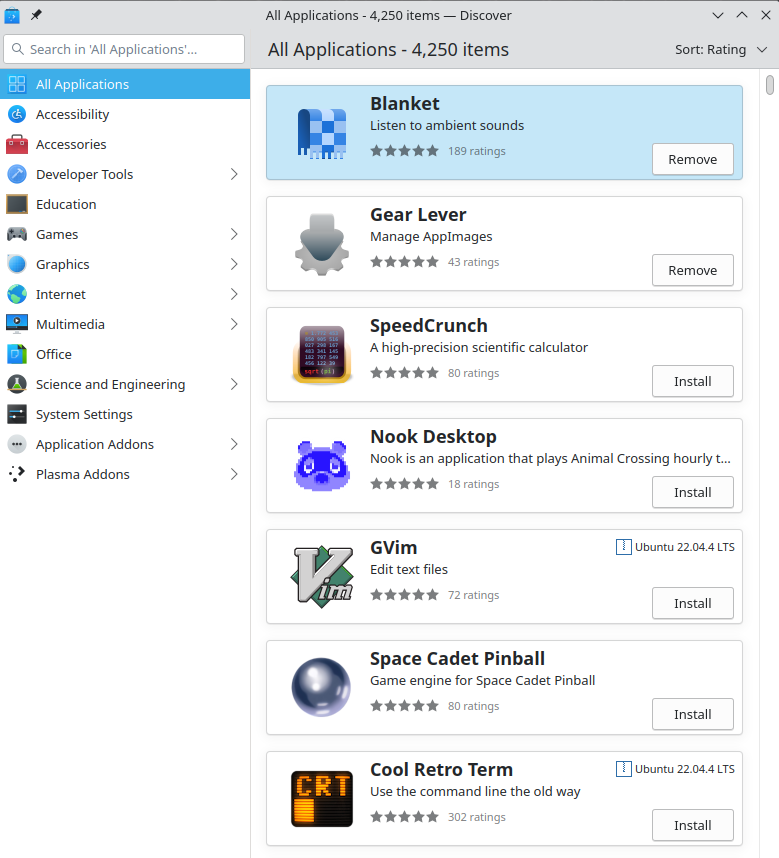Open the System Settings category
The image size is (779, 858).
(125, 414)
